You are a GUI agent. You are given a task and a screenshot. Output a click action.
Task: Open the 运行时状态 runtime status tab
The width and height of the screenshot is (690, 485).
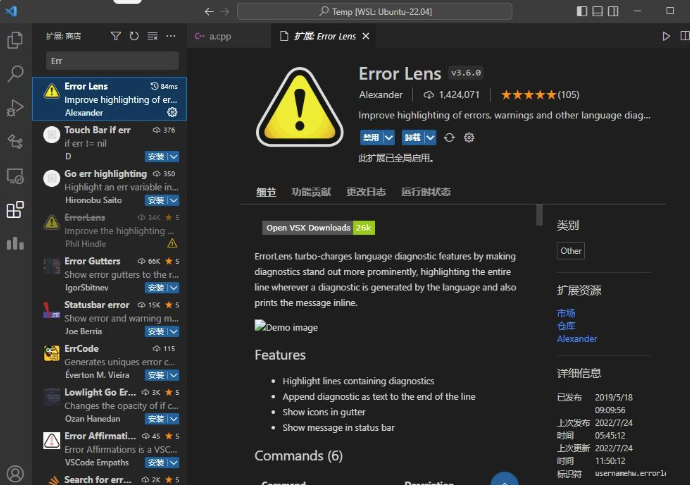click(426, 192)
